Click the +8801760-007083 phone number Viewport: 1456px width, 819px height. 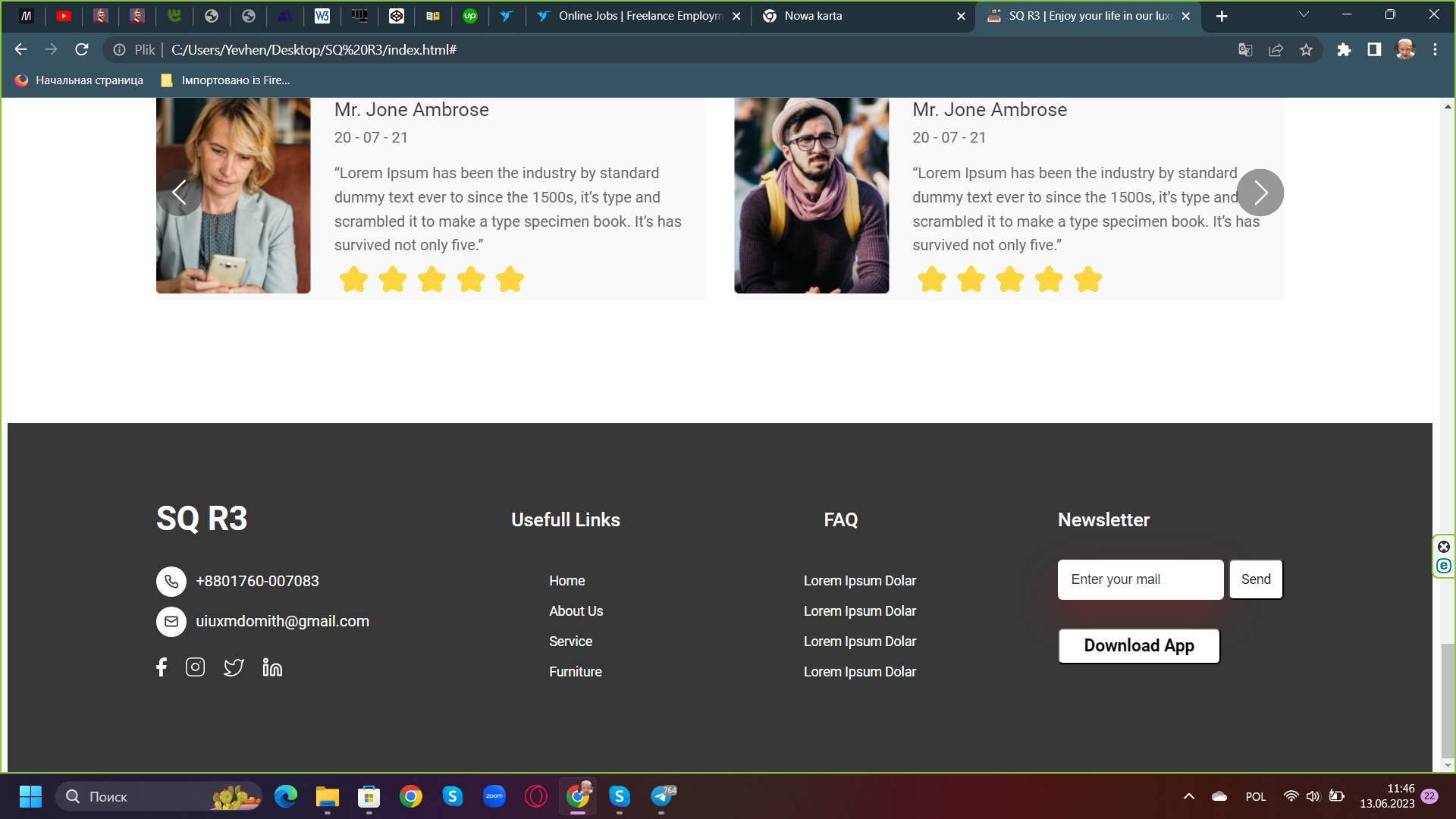coord(257,582)
